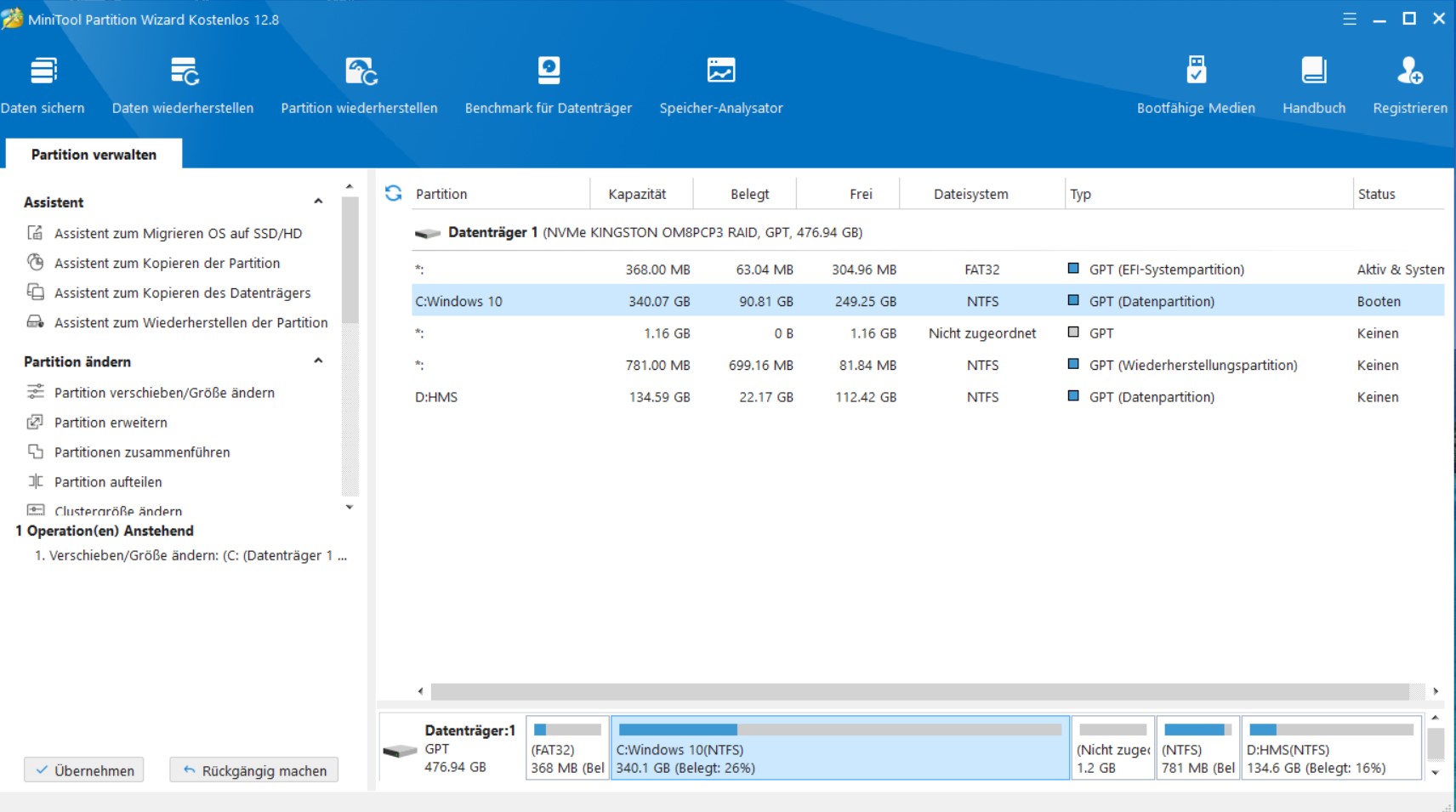The height and width of the screenshot is (812, 1456).
Task: Click the MiniTool app logo in title bar
Action: (12, 18)
